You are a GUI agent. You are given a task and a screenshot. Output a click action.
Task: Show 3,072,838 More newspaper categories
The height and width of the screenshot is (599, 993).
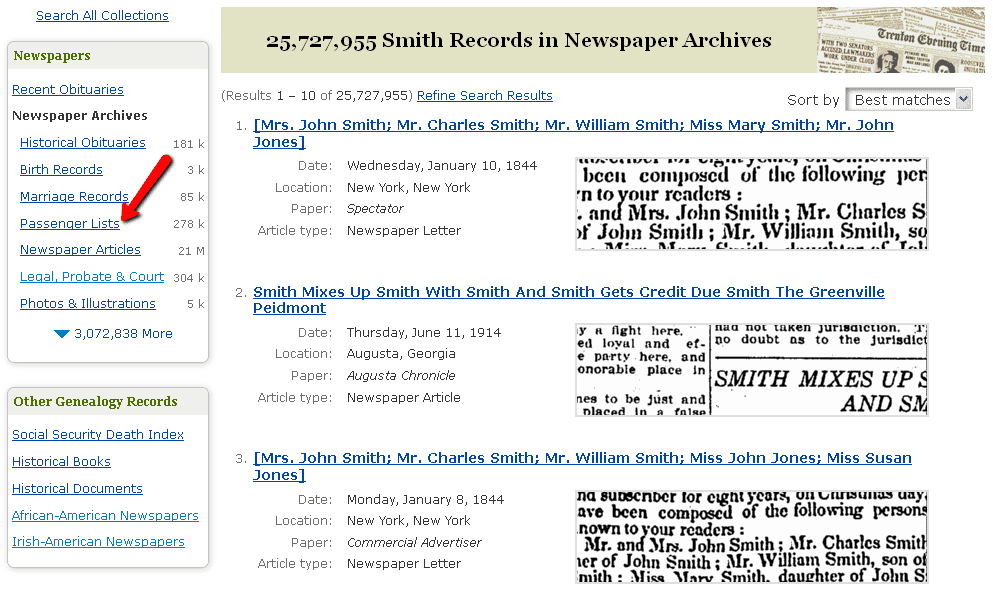(x=123, y=334)
